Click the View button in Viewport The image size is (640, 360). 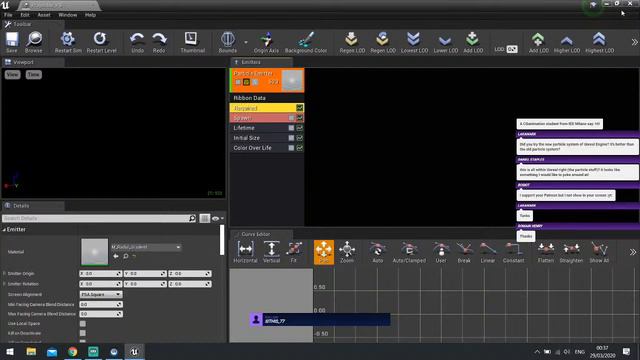point(13,75)
